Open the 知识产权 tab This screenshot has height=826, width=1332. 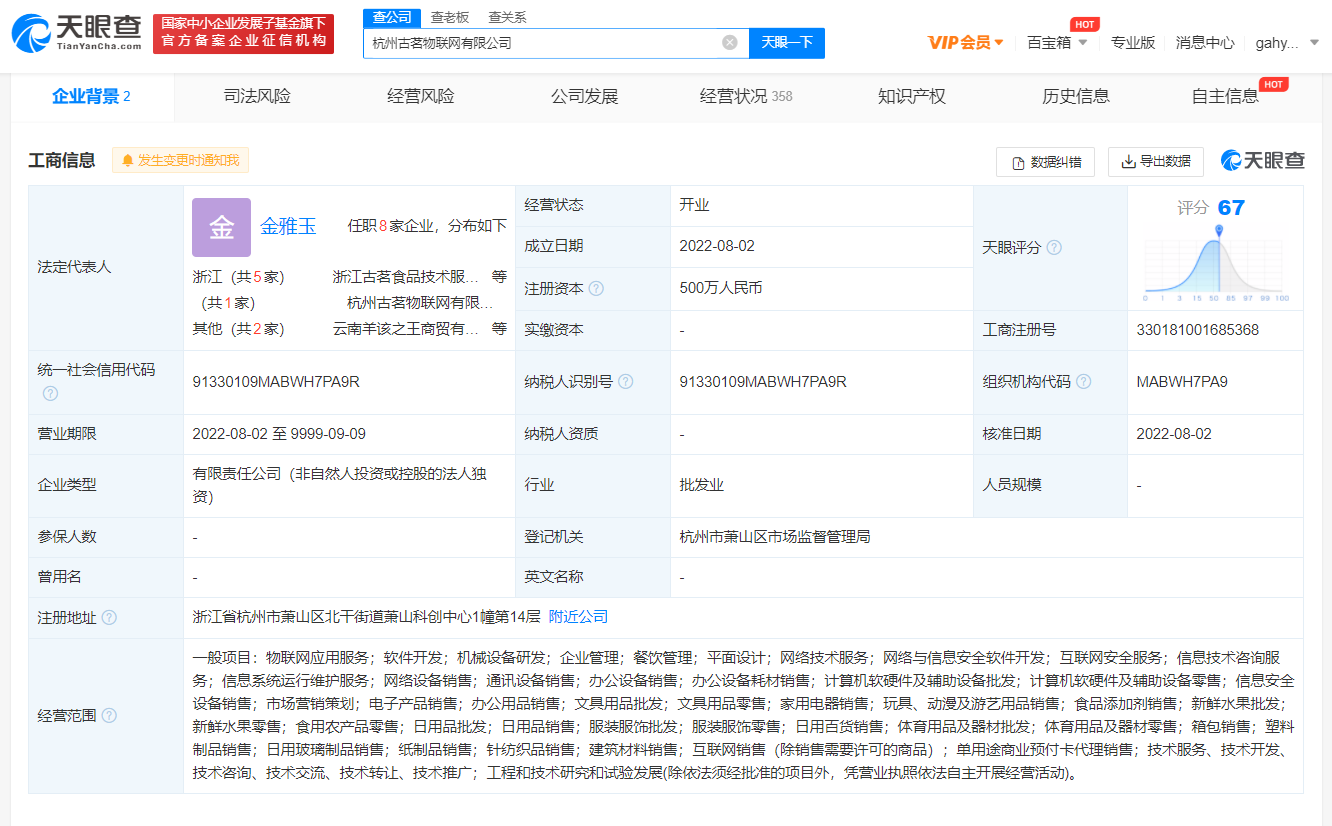pyautogui.click(x=911, y=97)
